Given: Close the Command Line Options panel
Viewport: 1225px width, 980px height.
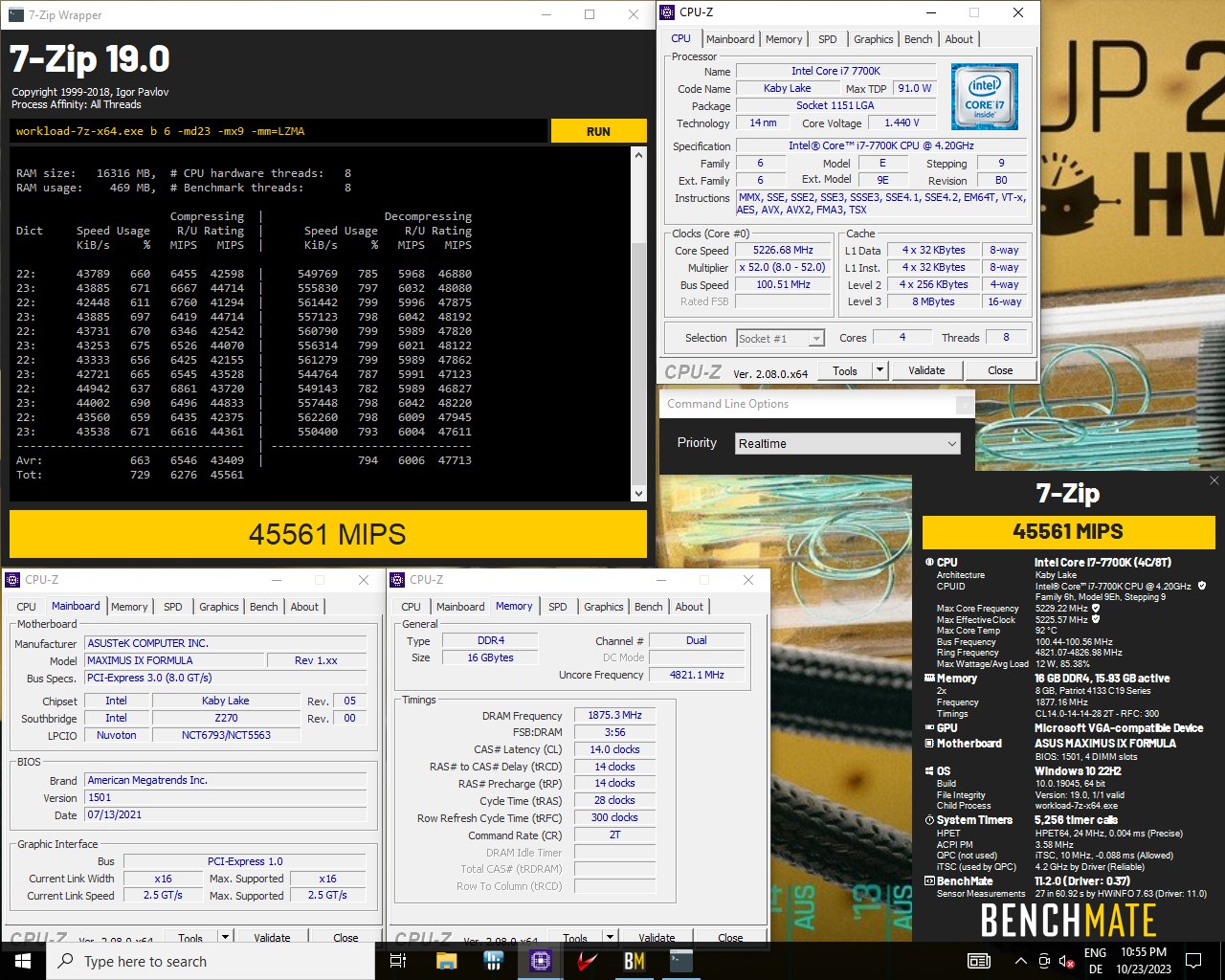Looking at the screenshot, I should point(964,406).
